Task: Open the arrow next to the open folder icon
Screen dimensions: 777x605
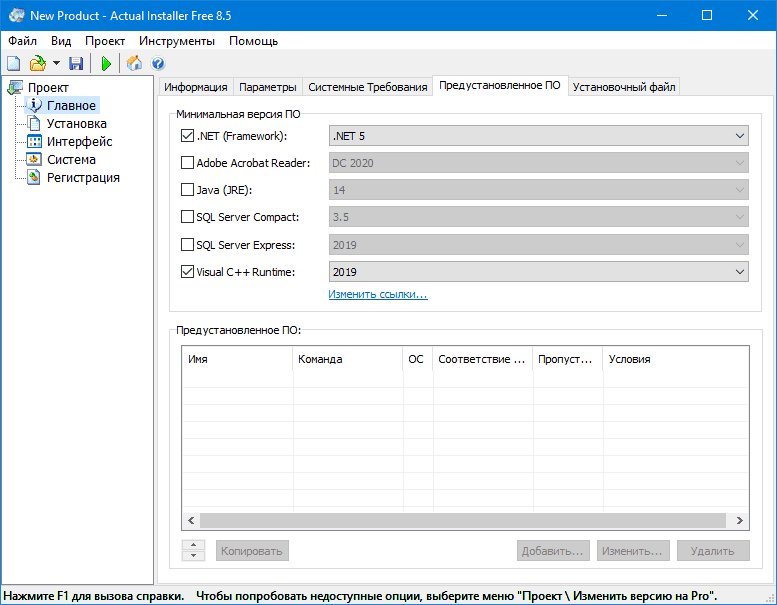Action: click(x=56, y=64)
